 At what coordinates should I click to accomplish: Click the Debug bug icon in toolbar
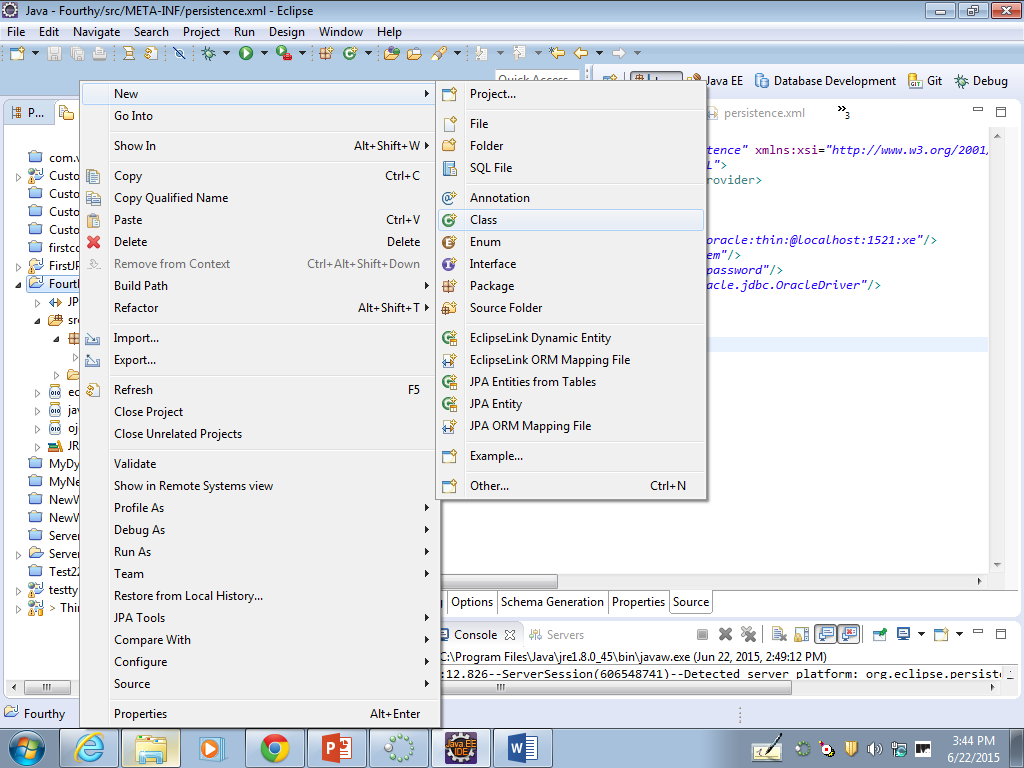coord(208,53)
